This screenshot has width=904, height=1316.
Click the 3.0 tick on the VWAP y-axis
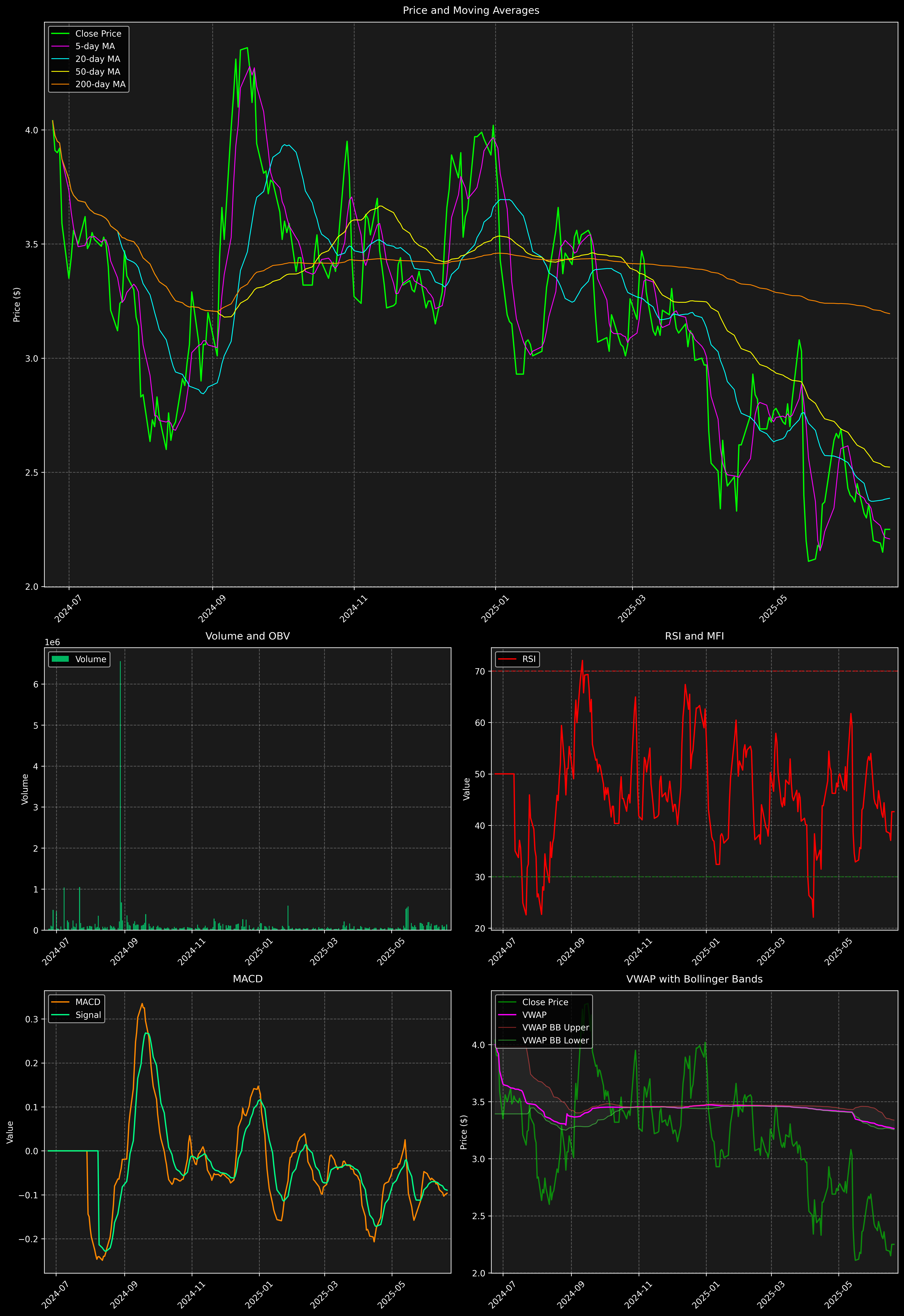[x=479, y=1159]
